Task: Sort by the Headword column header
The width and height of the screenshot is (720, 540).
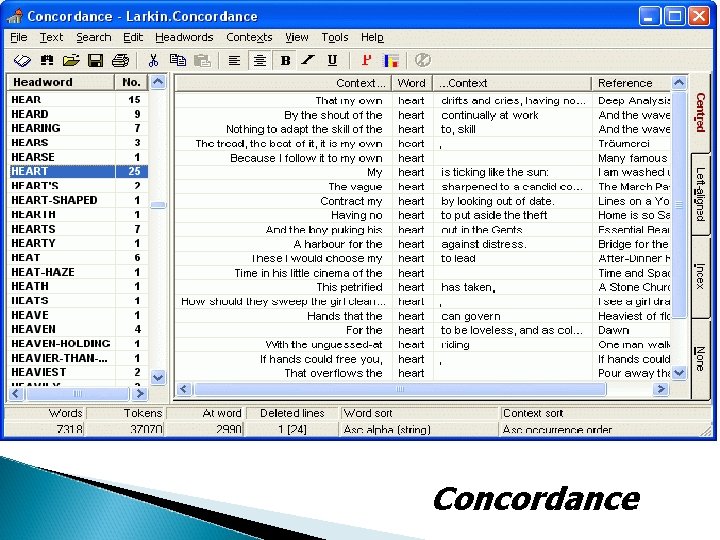Action: click(60, 82)
